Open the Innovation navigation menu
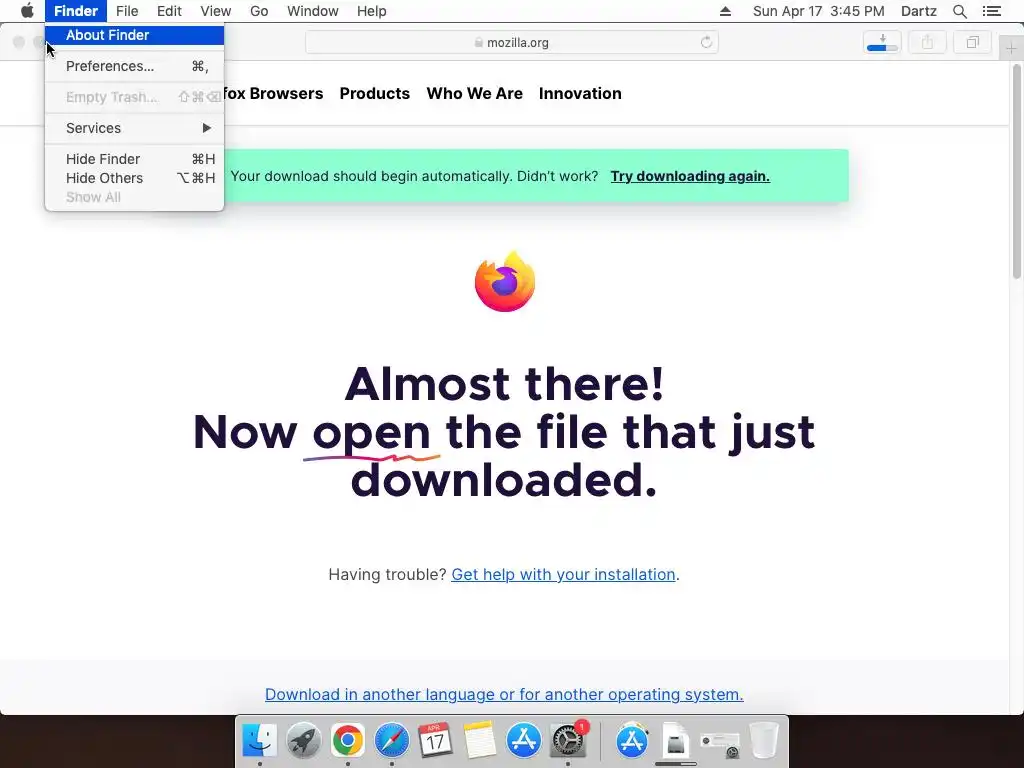Image resolution: width=1024 pixels, height=768 pixels. [580, 93]
